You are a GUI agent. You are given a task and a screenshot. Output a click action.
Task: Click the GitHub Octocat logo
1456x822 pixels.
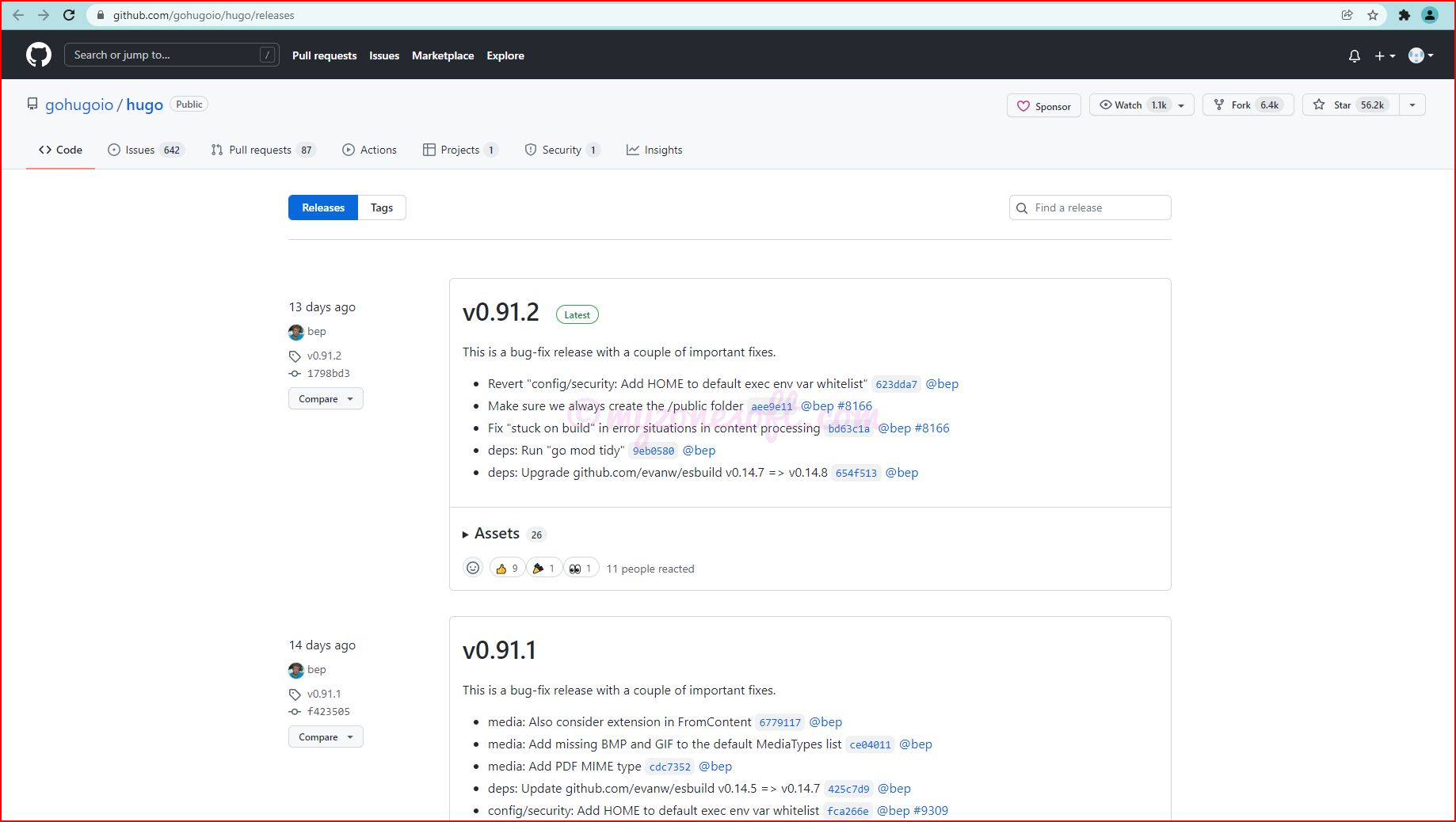tap(39, 55)
